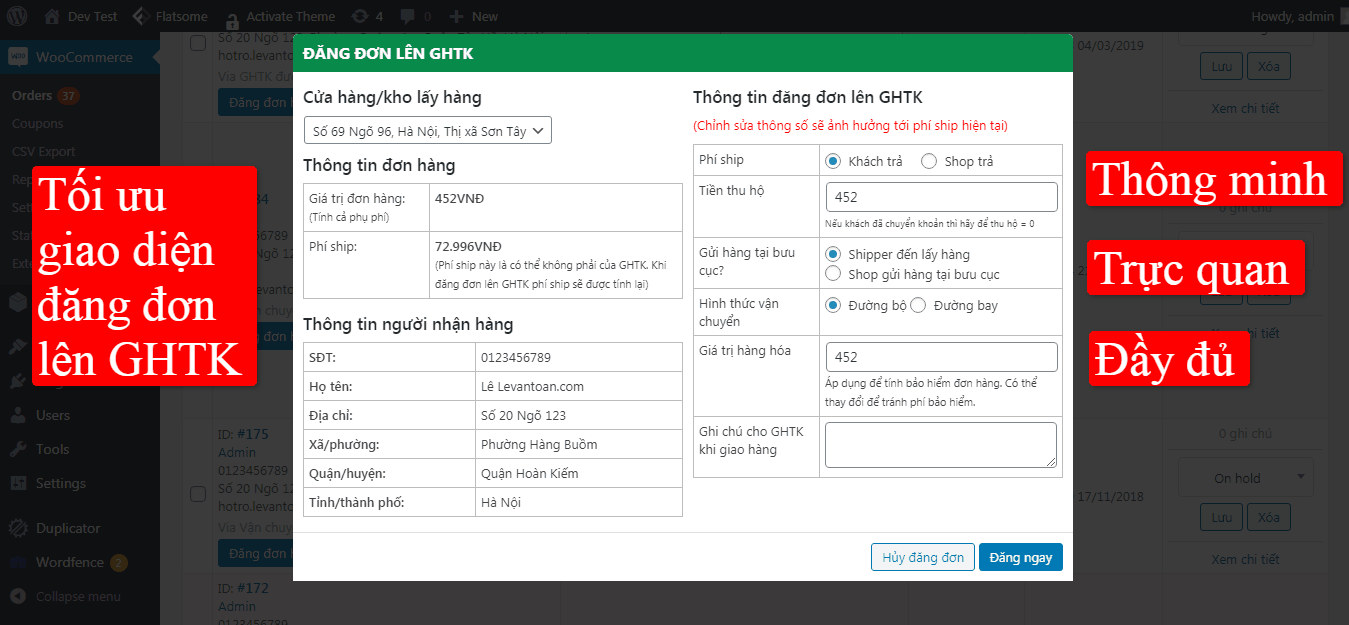Open order ID #172 link
1349x625 pixels.
[253, 587]
